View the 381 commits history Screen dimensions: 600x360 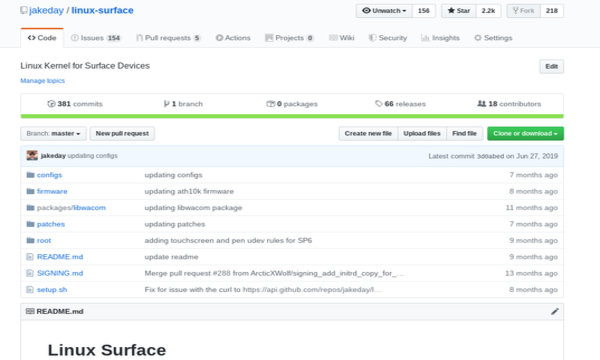[75, 104]
